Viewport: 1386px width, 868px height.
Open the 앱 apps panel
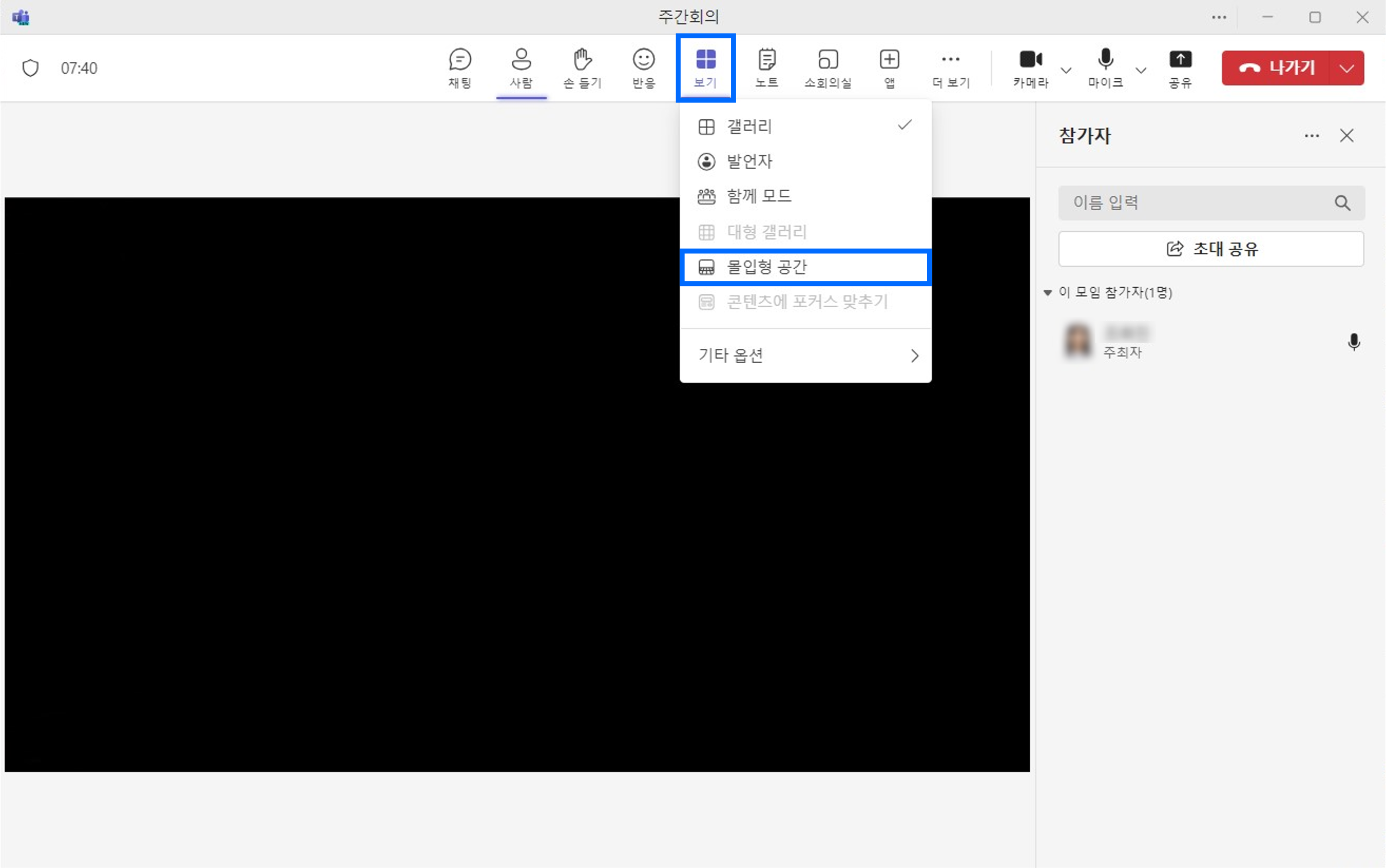[x=889, y=67]
